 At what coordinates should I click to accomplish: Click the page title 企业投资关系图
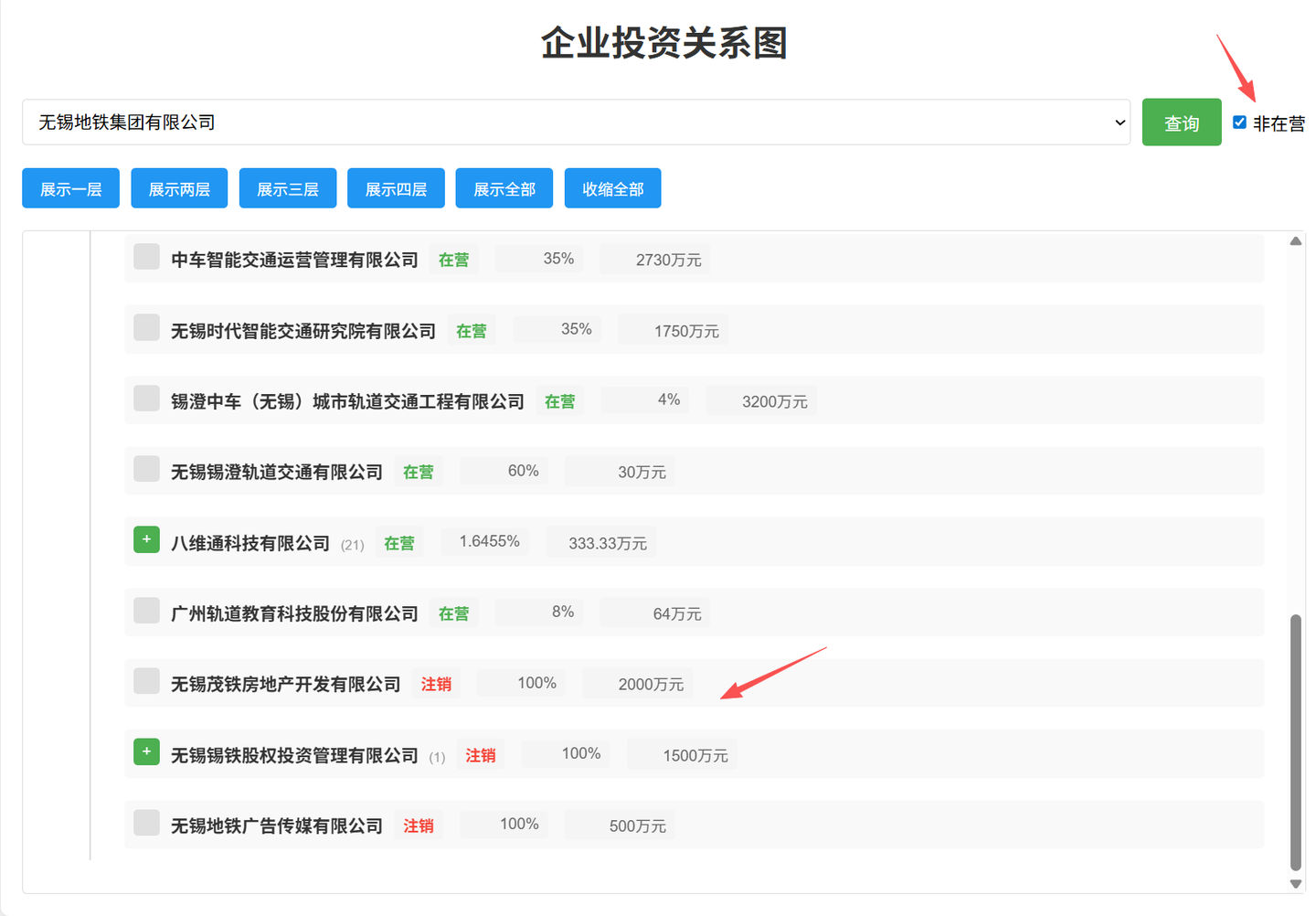[x=664, y=43]
